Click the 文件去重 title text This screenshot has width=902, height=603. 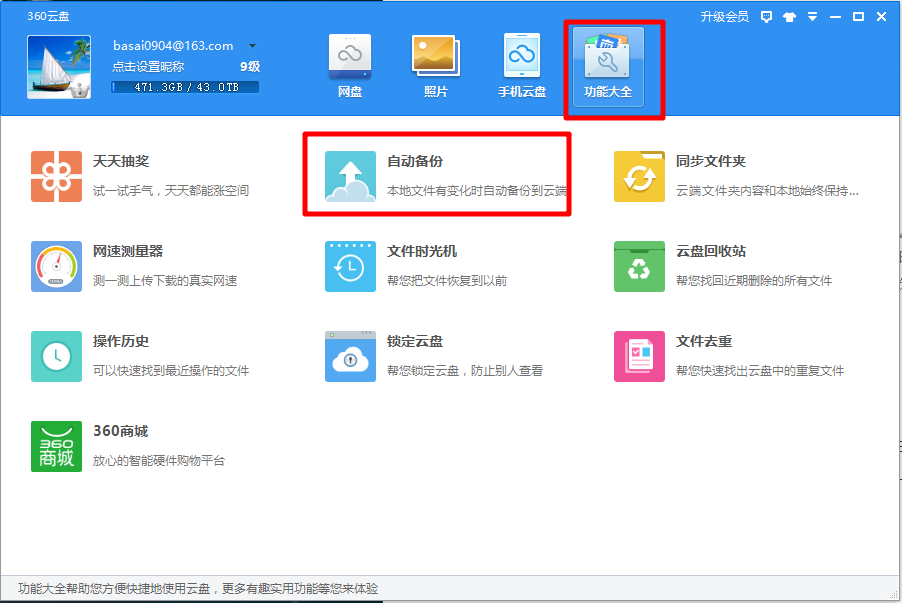704,341
